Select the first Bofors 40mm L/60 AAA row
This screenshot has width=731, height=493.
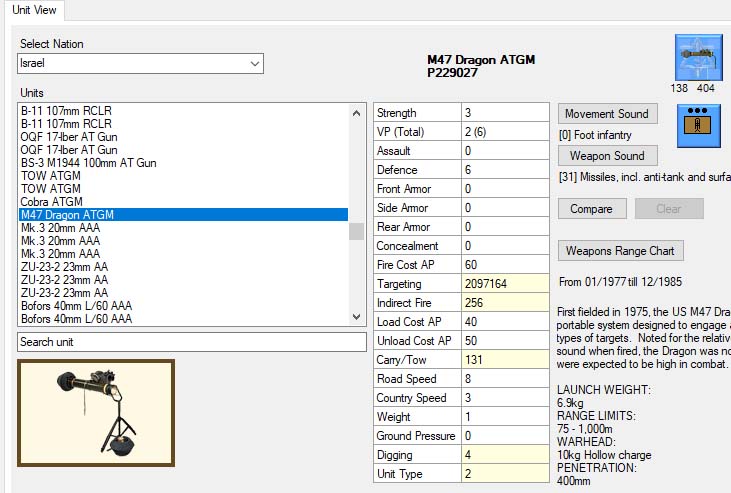pyautogui.click(x=184, y=306)
